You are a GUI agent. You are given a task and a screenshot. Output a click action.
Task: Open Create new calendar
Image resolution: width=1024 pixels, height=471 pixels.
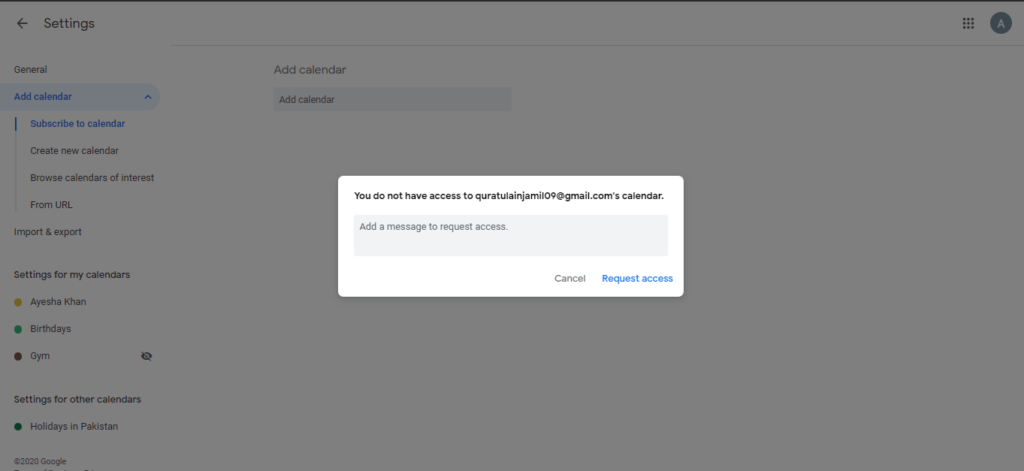click(x=74, y=150)
